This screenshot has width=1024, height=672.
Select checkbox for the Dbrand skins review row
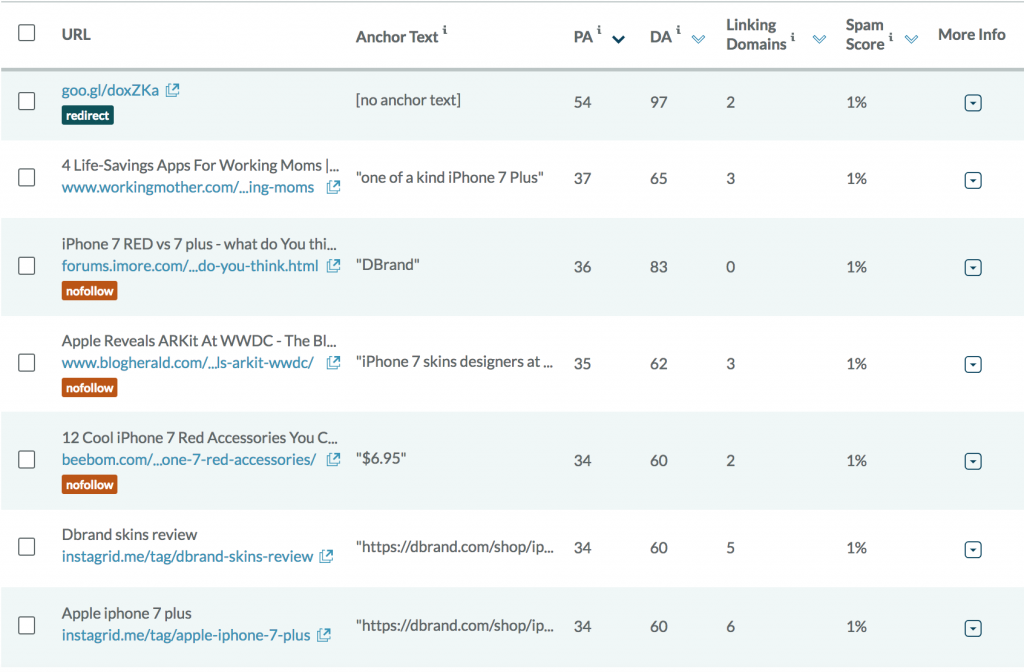pyautogui.click(x=27, y=547)
